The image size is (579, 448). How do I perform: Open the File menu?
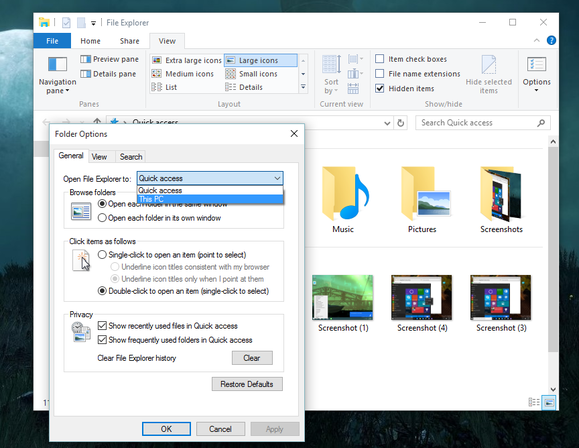click(52, 41)
